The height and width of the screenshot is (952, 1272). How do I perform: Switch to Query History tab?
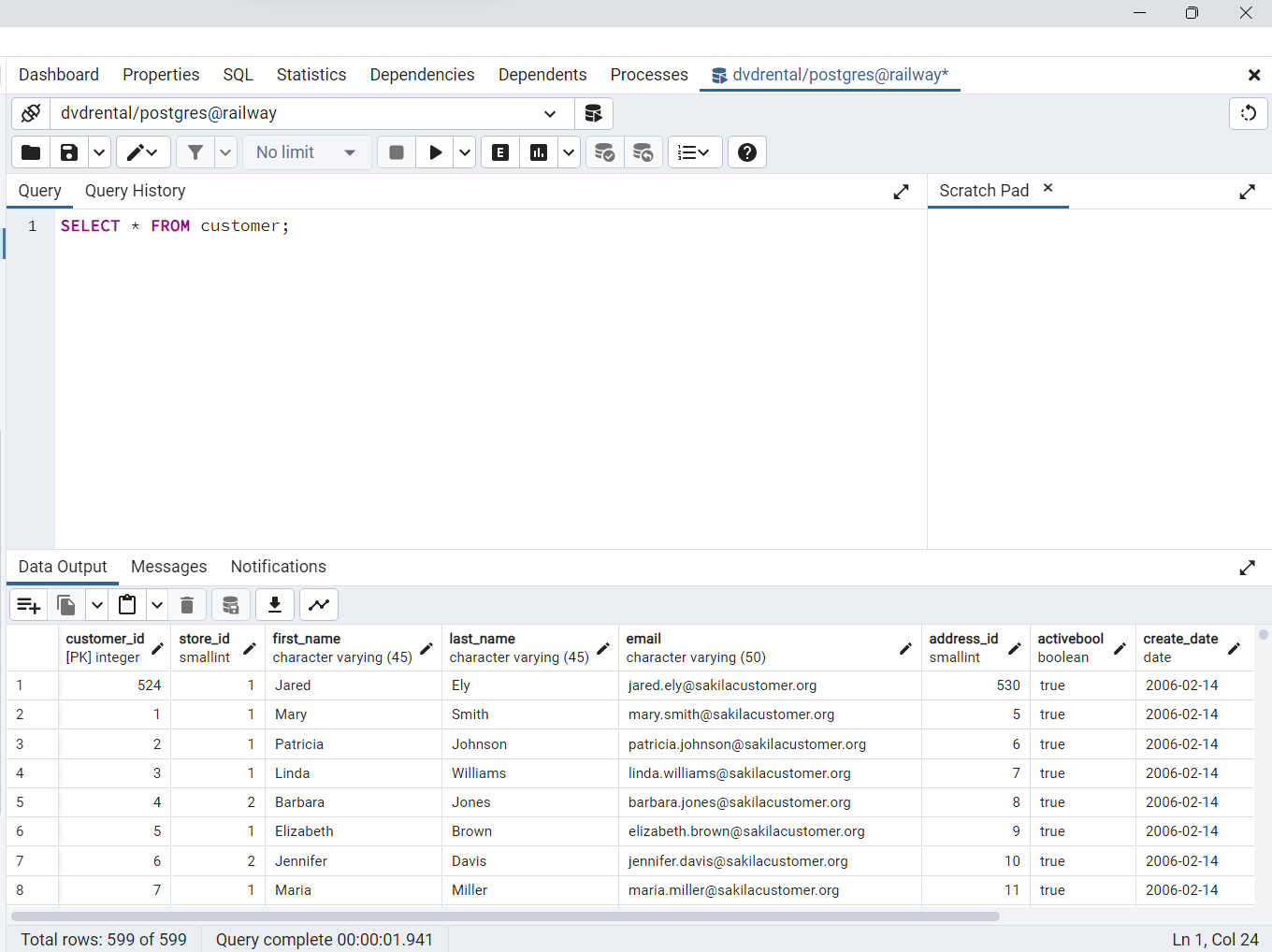136,191
